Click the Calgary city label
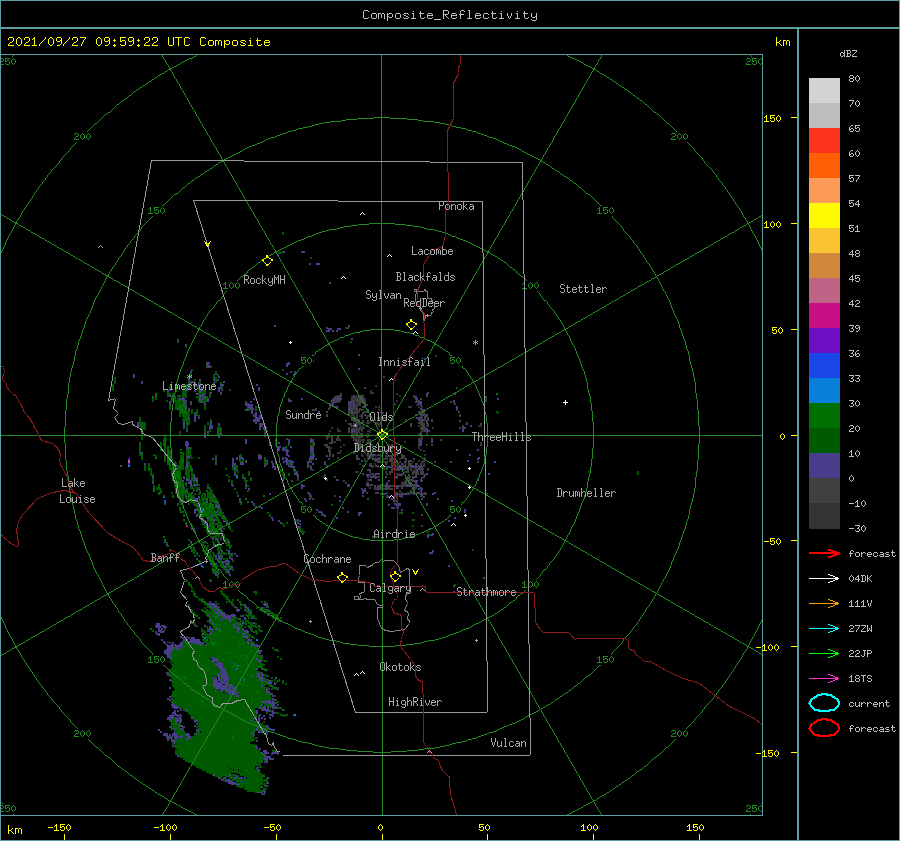 tap(390, 588)
